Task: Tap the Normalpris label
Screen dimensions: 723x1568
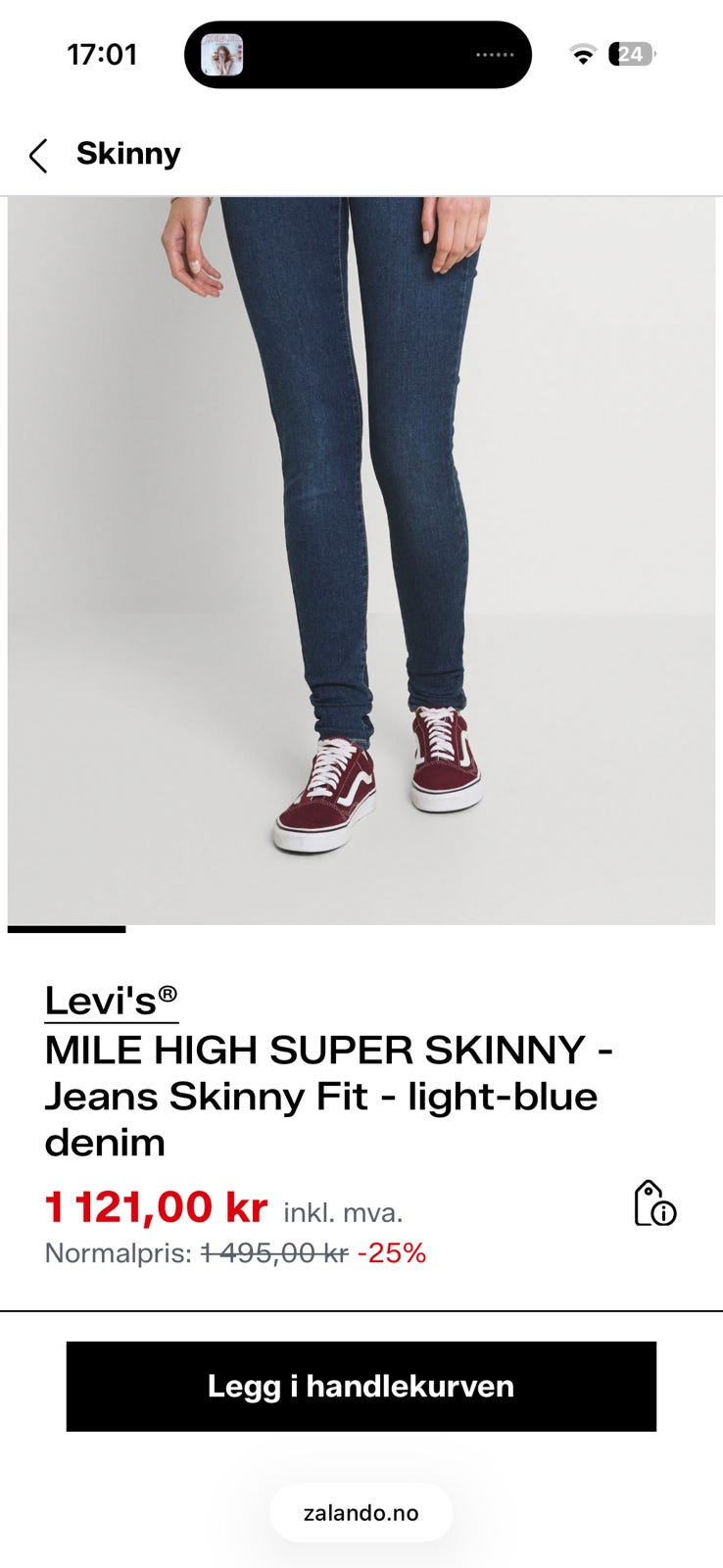Action: (119, 1253)
